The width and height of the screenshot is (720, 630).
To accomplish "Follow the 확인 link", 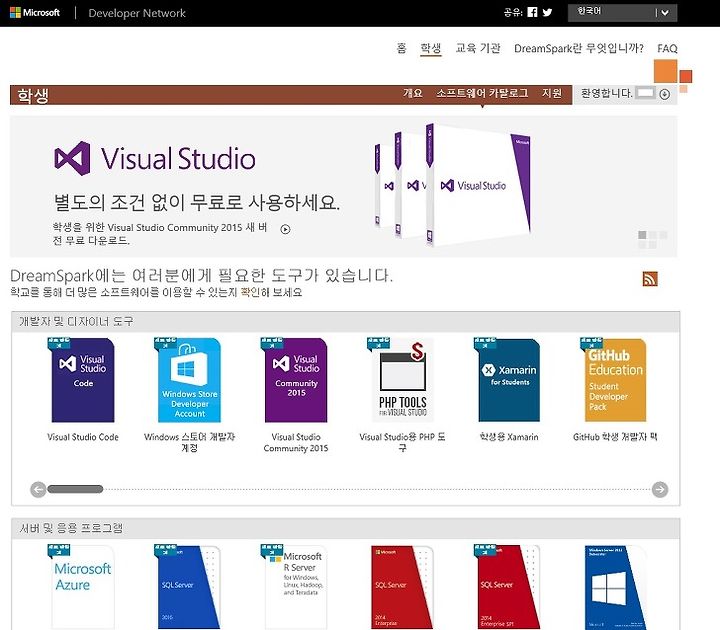I will 250,292.
